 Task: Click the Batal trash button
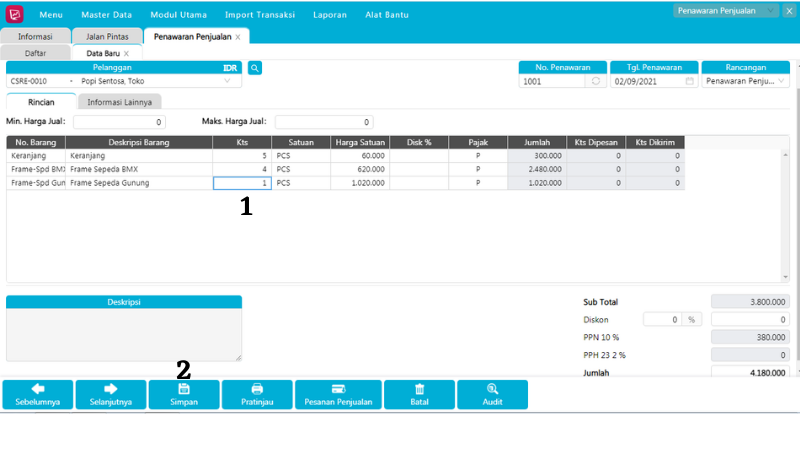tap(420, 395)
